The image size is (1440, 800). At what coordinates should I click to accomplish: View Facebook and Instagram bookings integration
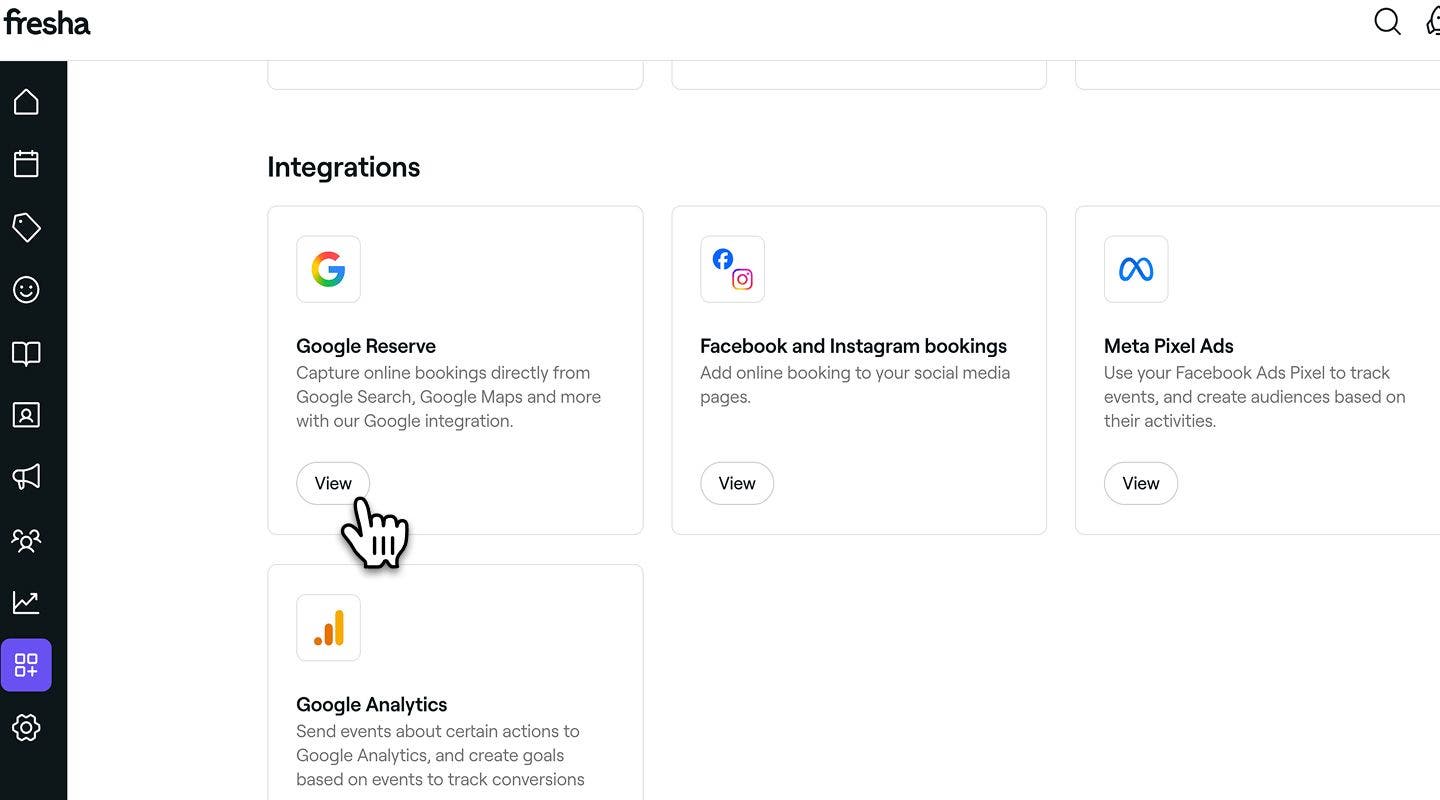point(737,483)
